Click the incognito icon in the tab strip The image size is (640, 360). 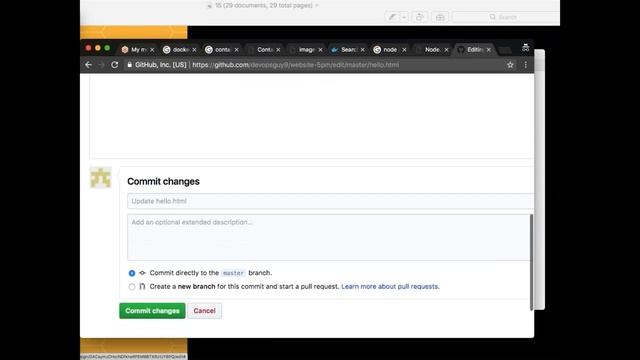[x=526, y=48]
